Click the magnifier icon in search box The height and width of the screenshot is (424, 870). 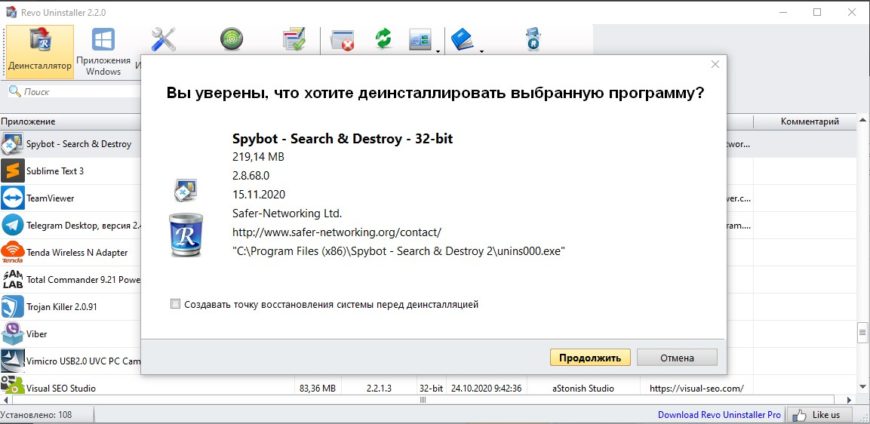14,91
